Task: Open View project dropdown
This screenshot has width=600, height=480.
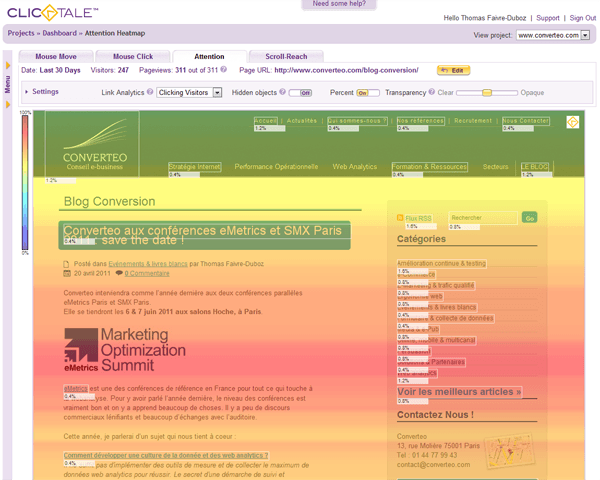Action: [553, 35]
